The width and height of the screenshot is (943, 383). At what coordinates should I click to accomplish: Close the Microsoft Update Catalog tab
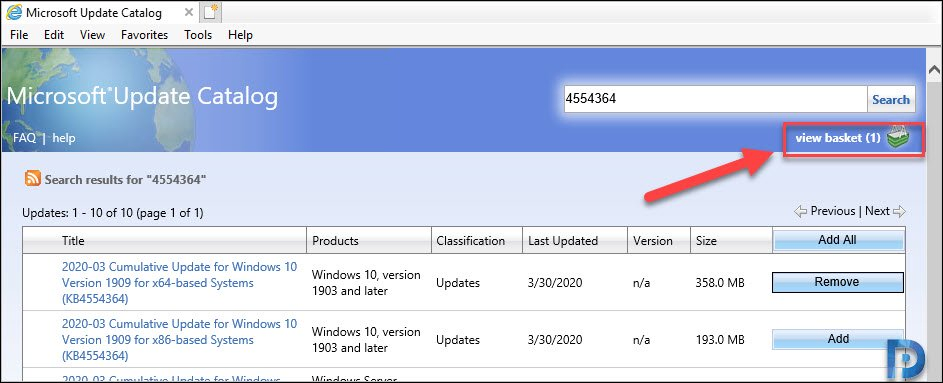coord(188,13)
